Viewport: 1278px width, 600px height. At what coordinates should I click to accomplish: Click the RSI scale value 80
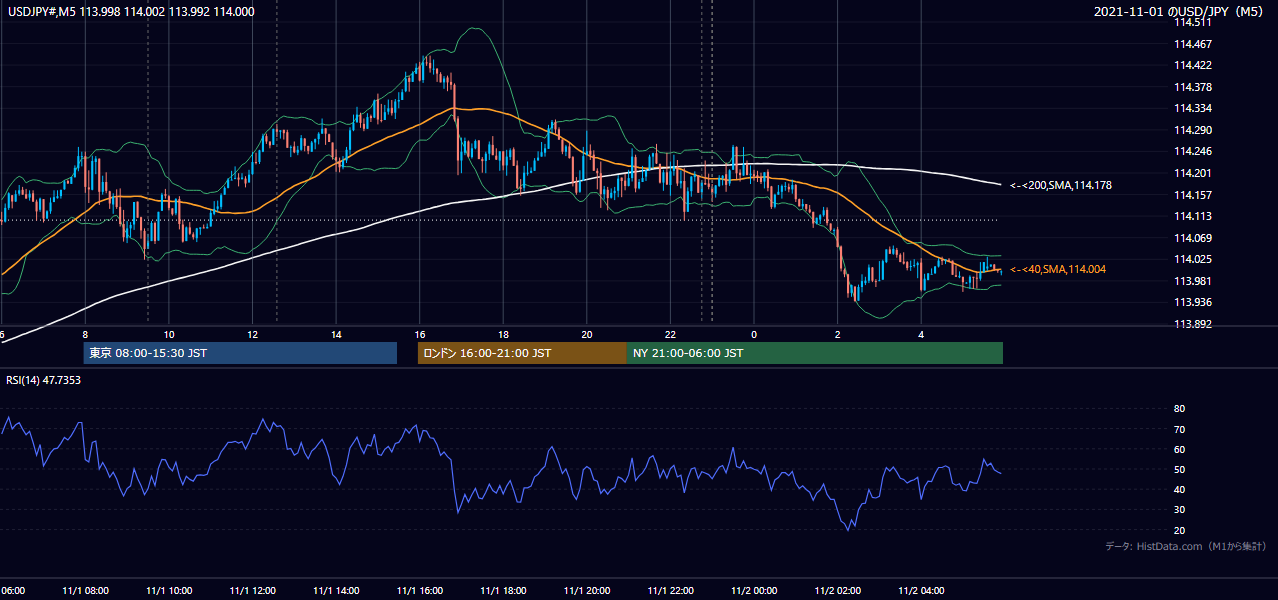(1179, 409)
